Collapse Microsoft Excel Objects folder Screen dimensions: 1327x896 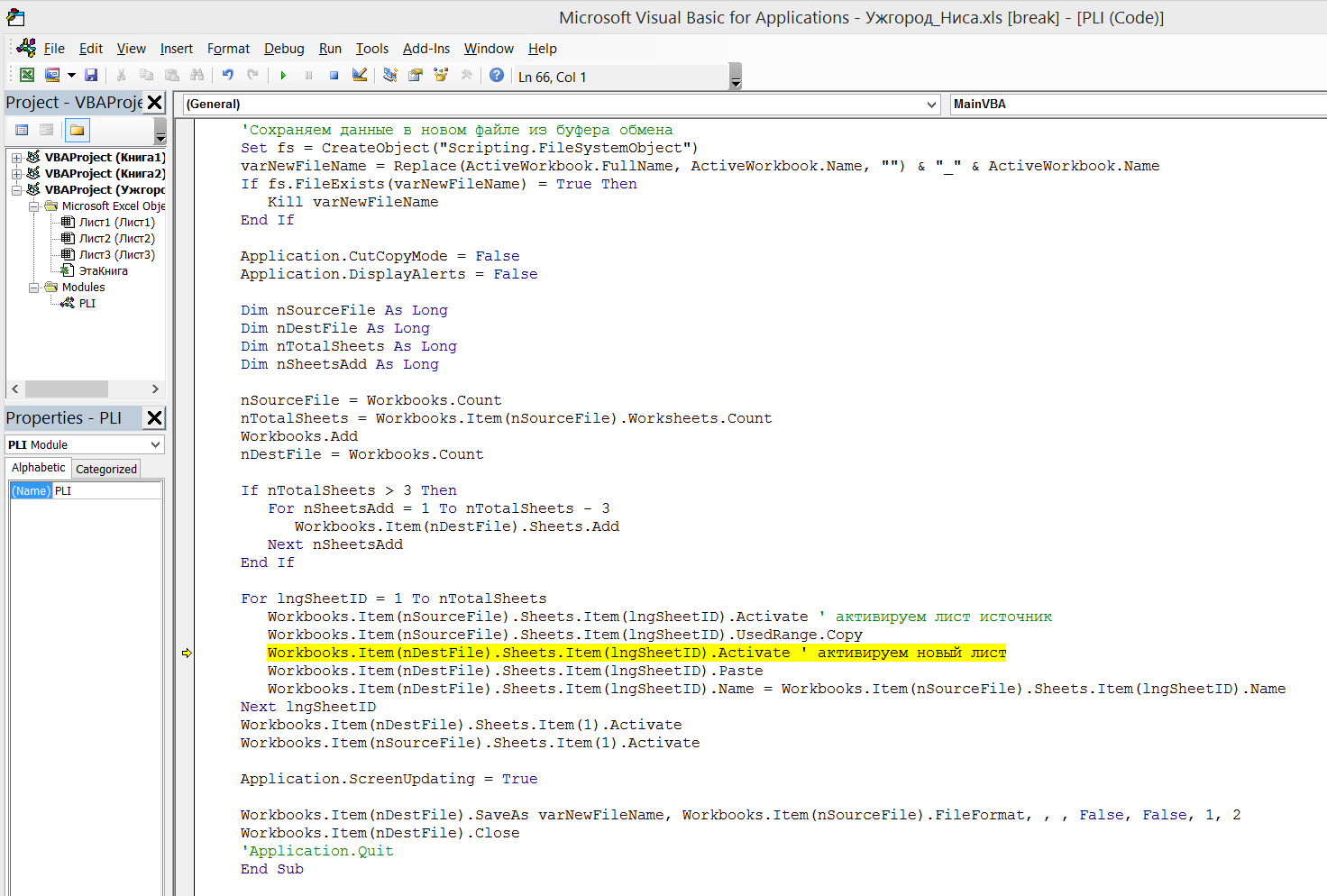pyautogui.click(x=33, y=206)
